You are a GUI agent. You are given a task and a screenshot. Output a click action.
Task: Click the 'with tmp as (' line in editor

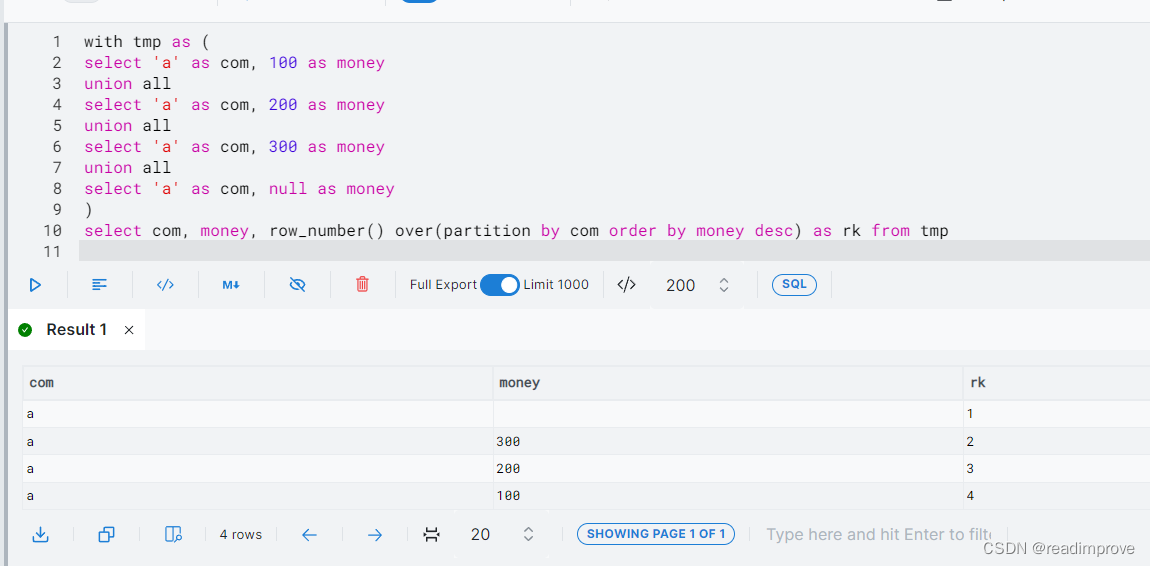point(147,43)
